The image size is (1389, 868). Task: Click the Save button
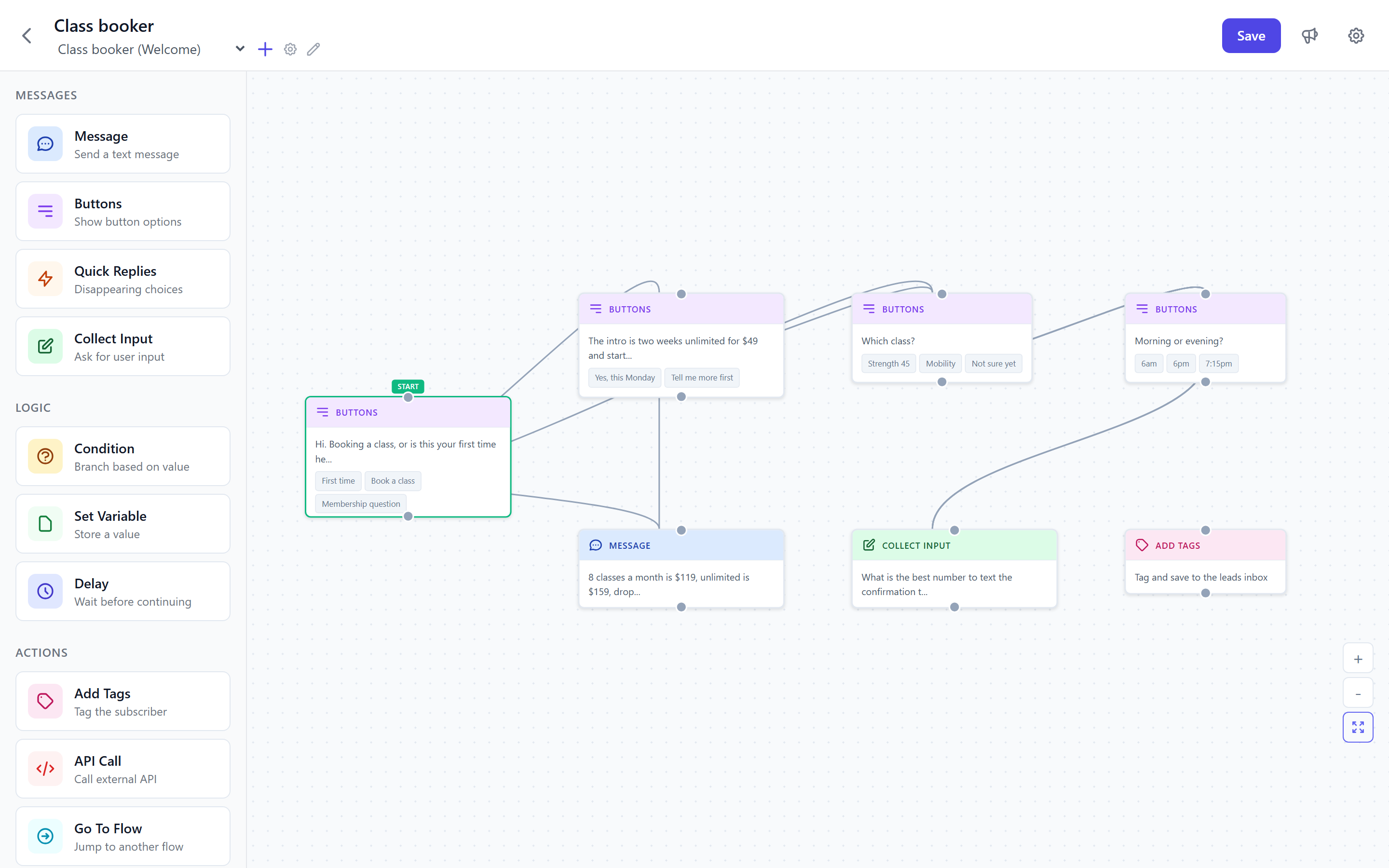[1251, 36]
